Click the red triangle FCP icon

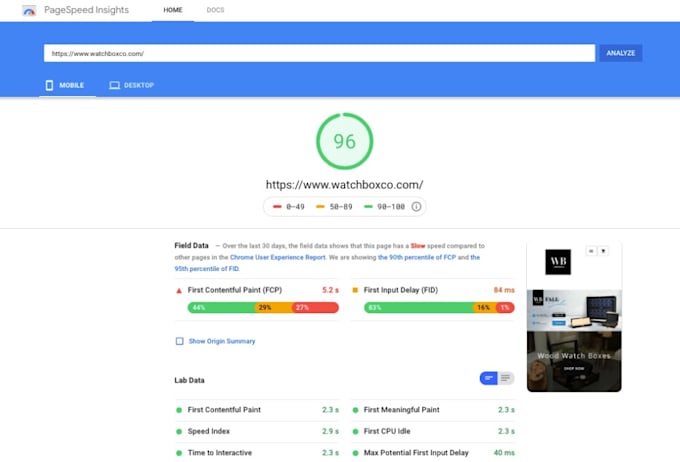tap(179, 290)
